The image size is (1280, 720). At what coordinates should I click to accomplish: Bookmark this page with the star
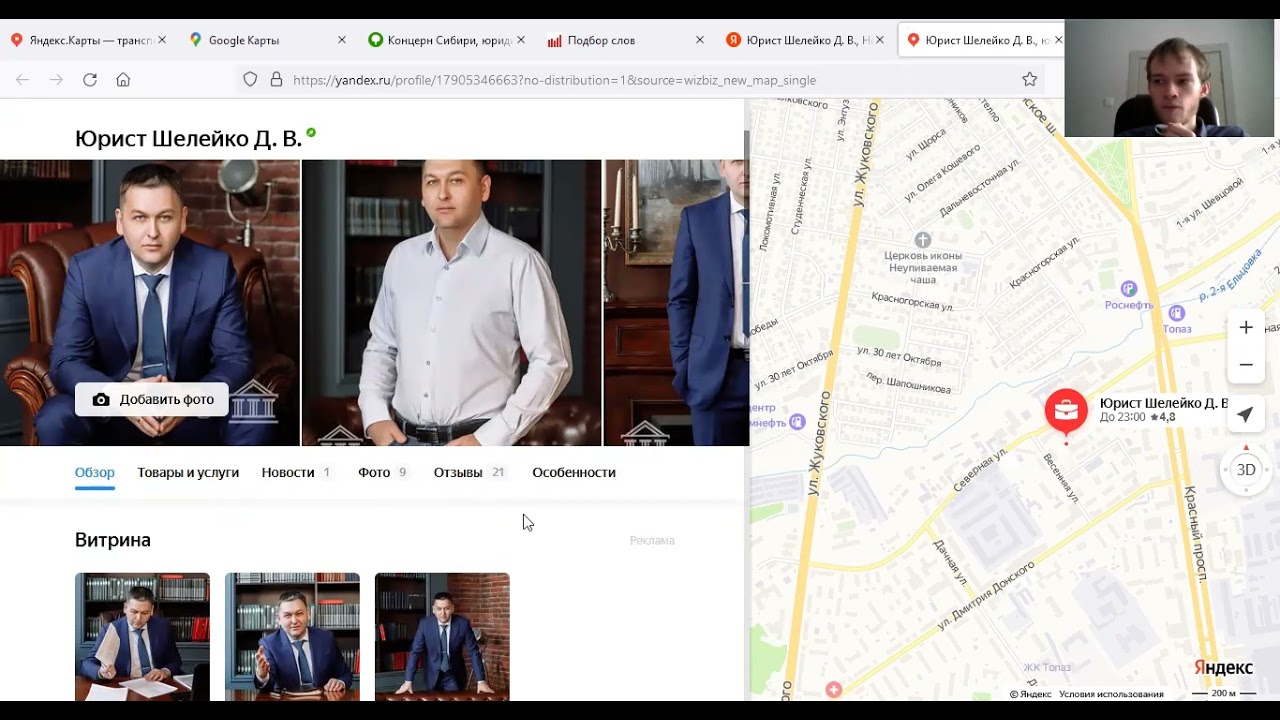1030,79
